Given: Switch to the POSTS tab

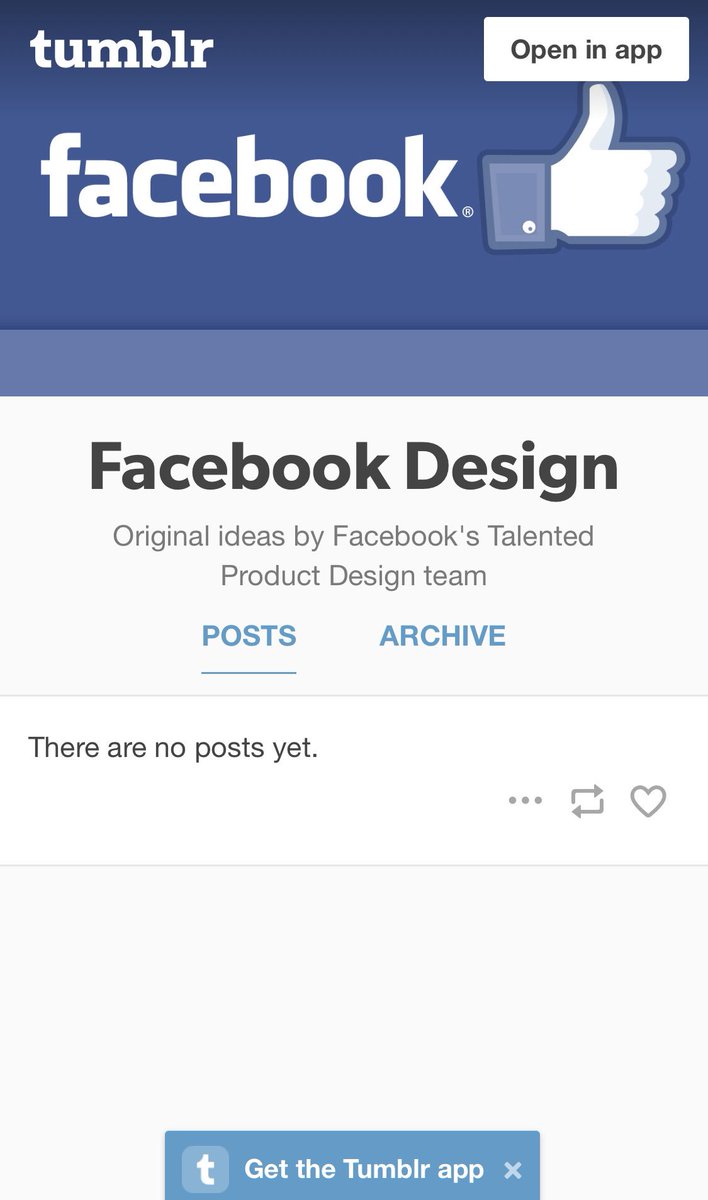Looking at the screenshot, I should tap(249, 636).
